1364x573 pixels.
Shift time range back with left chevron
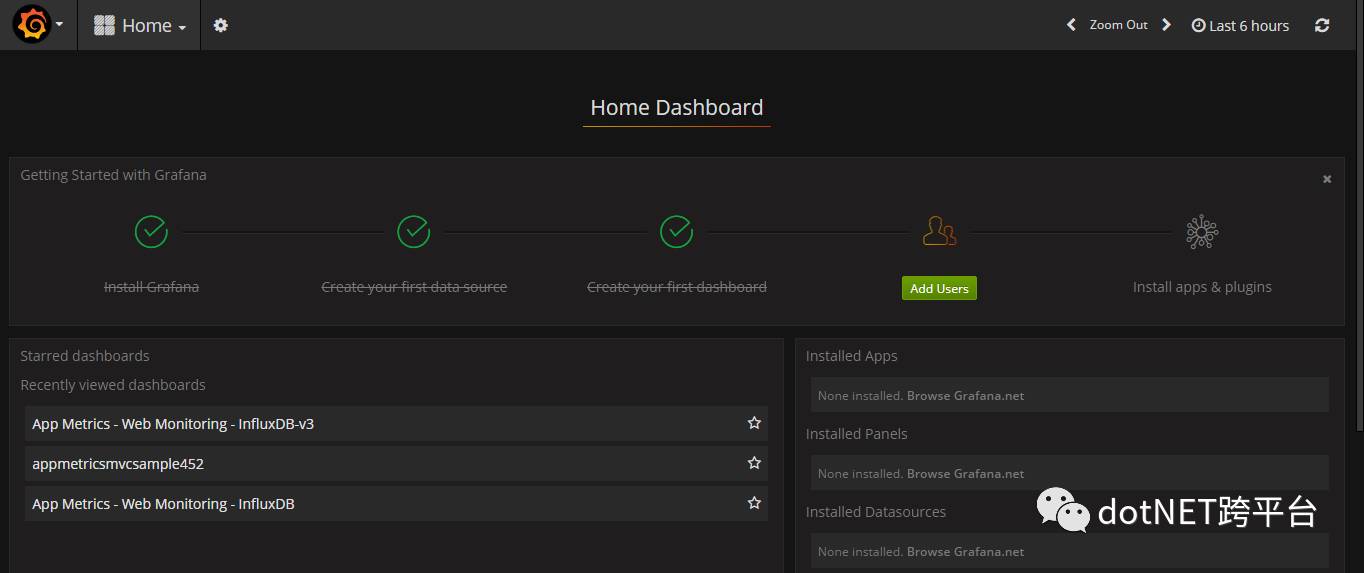1071,25
